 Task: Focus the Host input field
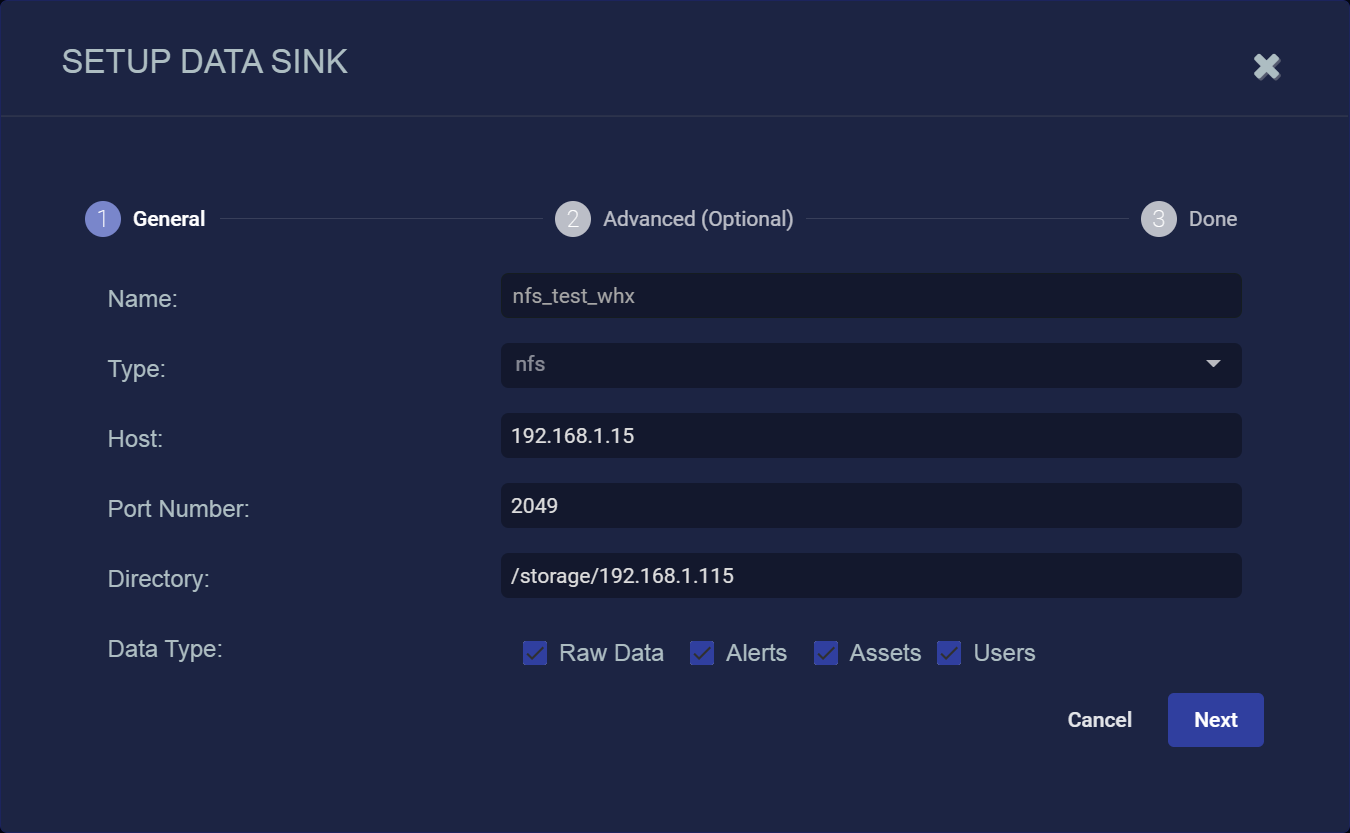870,436
